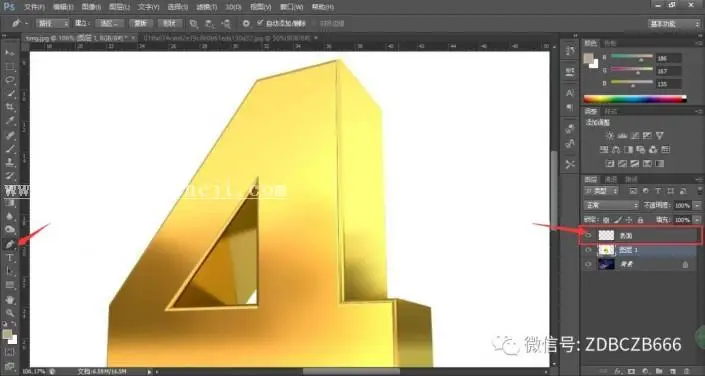
Task: Open the 文件(F) menu
Action: tap(34, 7)
